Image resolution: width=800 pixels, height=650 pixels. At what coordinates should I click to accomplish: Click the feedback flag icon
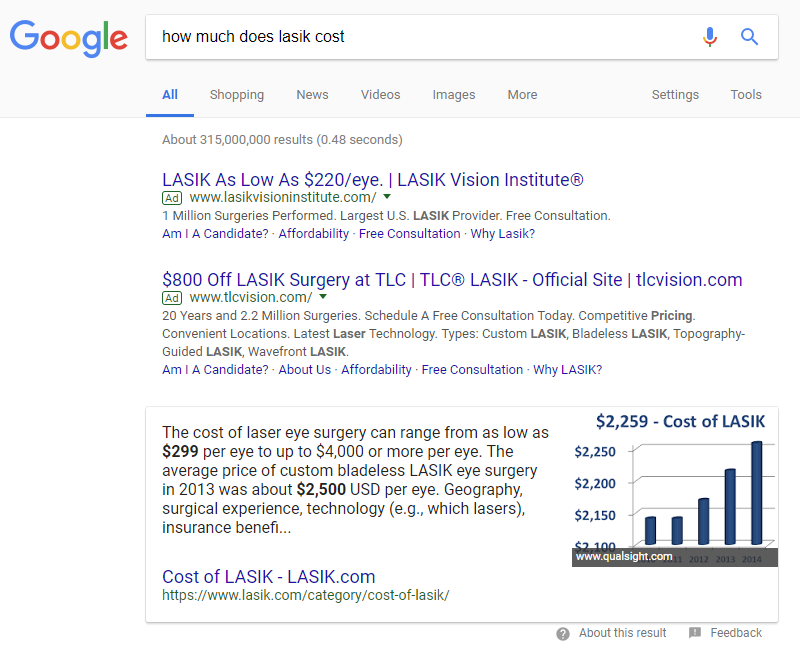coord(695,633)
